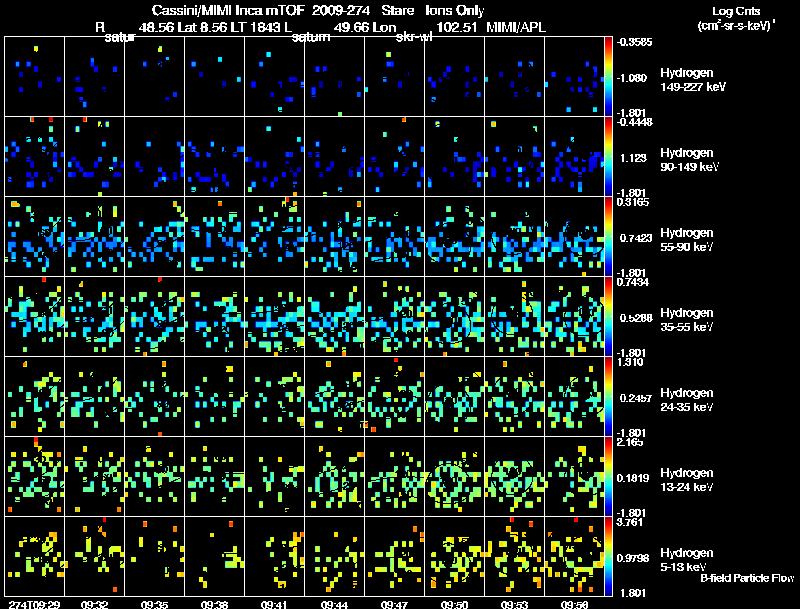Open the 5-13 keV panel at 09:56
The image size is (800, 609).
pyautogui.click(x=574, y=556)
